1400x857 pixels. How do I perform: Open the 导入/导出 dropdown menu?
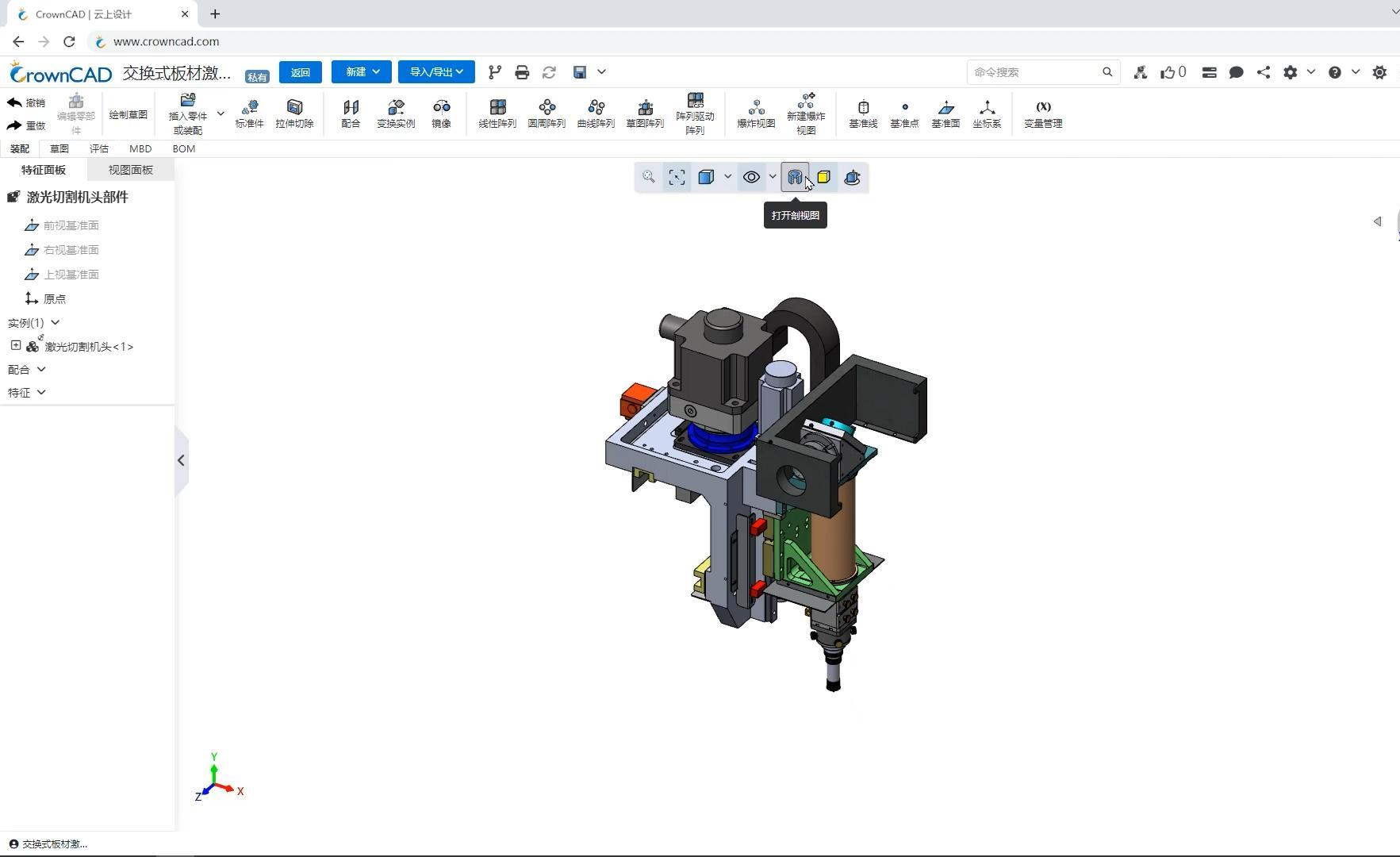(x=436, y=72)
